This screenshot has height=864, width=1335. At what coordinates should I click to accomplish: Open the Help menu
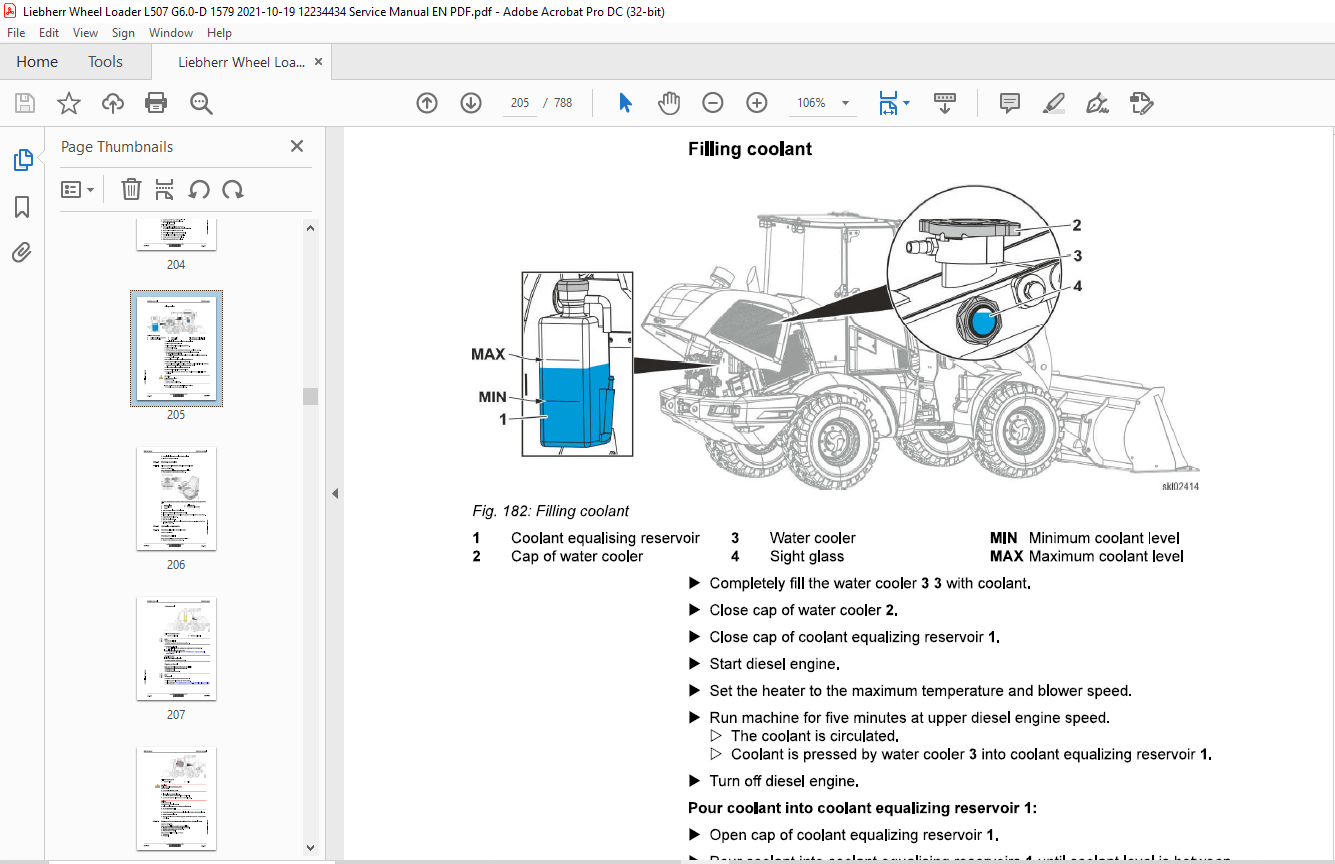(x=219, y=33)
